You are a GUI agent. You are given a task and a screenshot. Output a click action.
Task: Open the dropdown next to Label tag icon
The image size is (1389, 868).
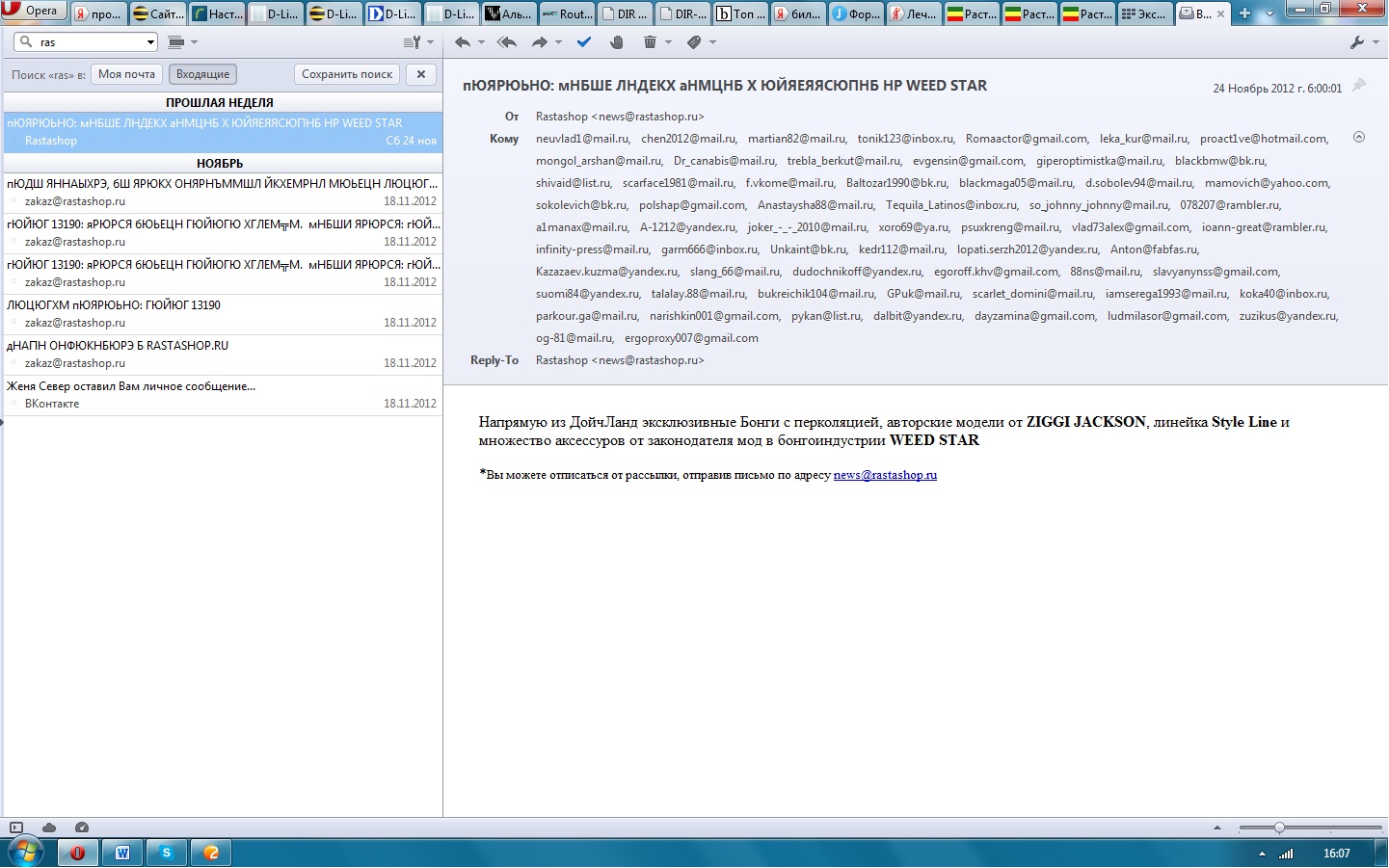click(713, 42)
